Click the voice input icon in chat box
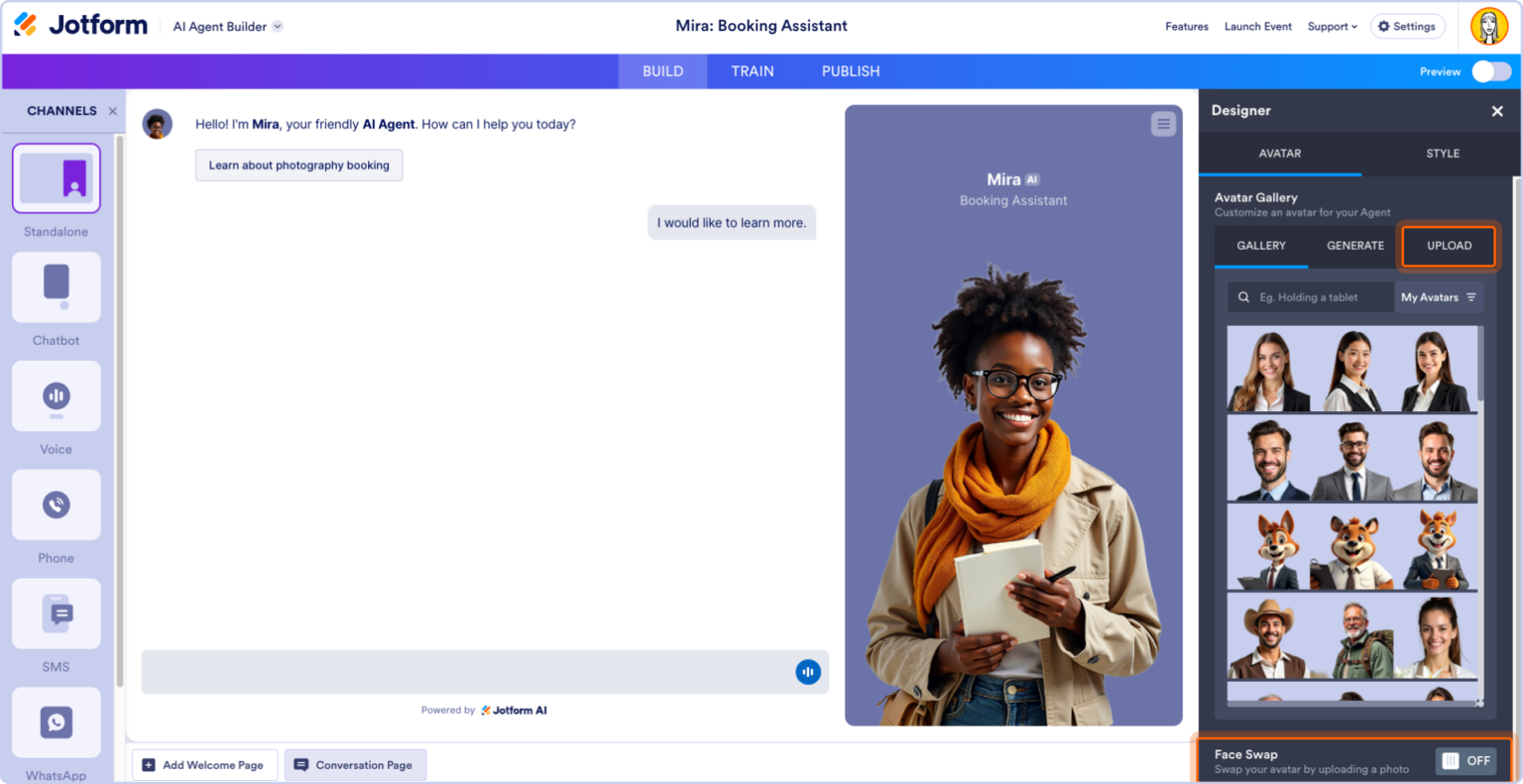This screenshot has height=784, width=1523. coord(808,671)
